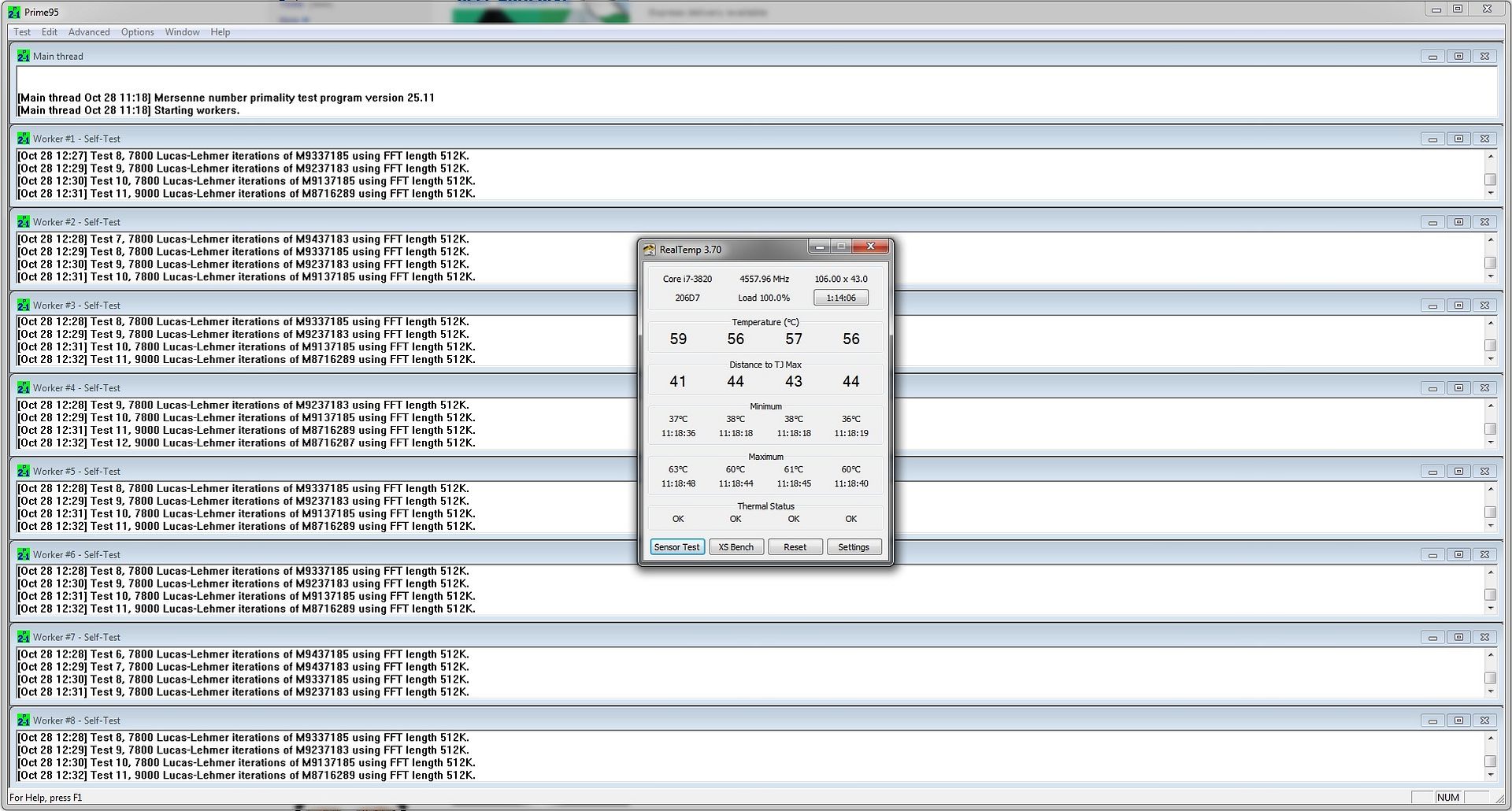This screenshot has width=1512, height=811.
Task: Click the Worker #5 window icon
Action: tap(24, 471)
